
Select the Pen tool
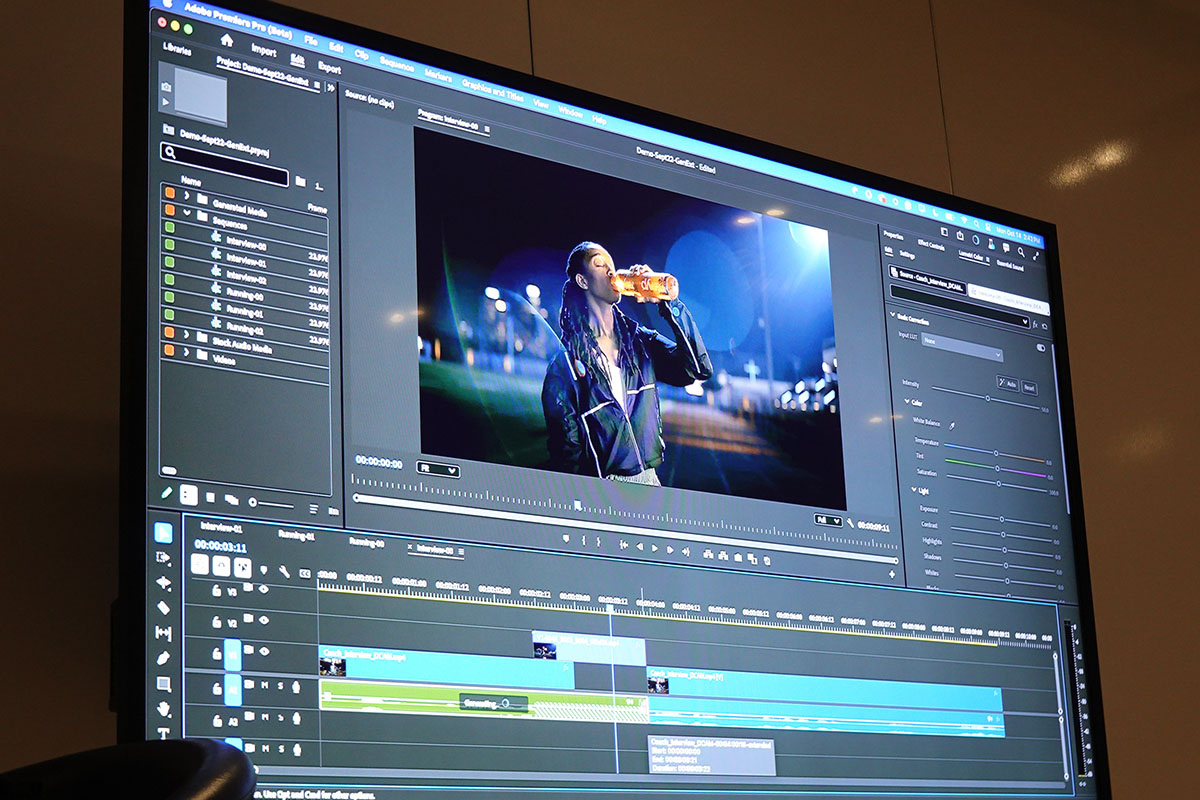click(x=164, y=659)
